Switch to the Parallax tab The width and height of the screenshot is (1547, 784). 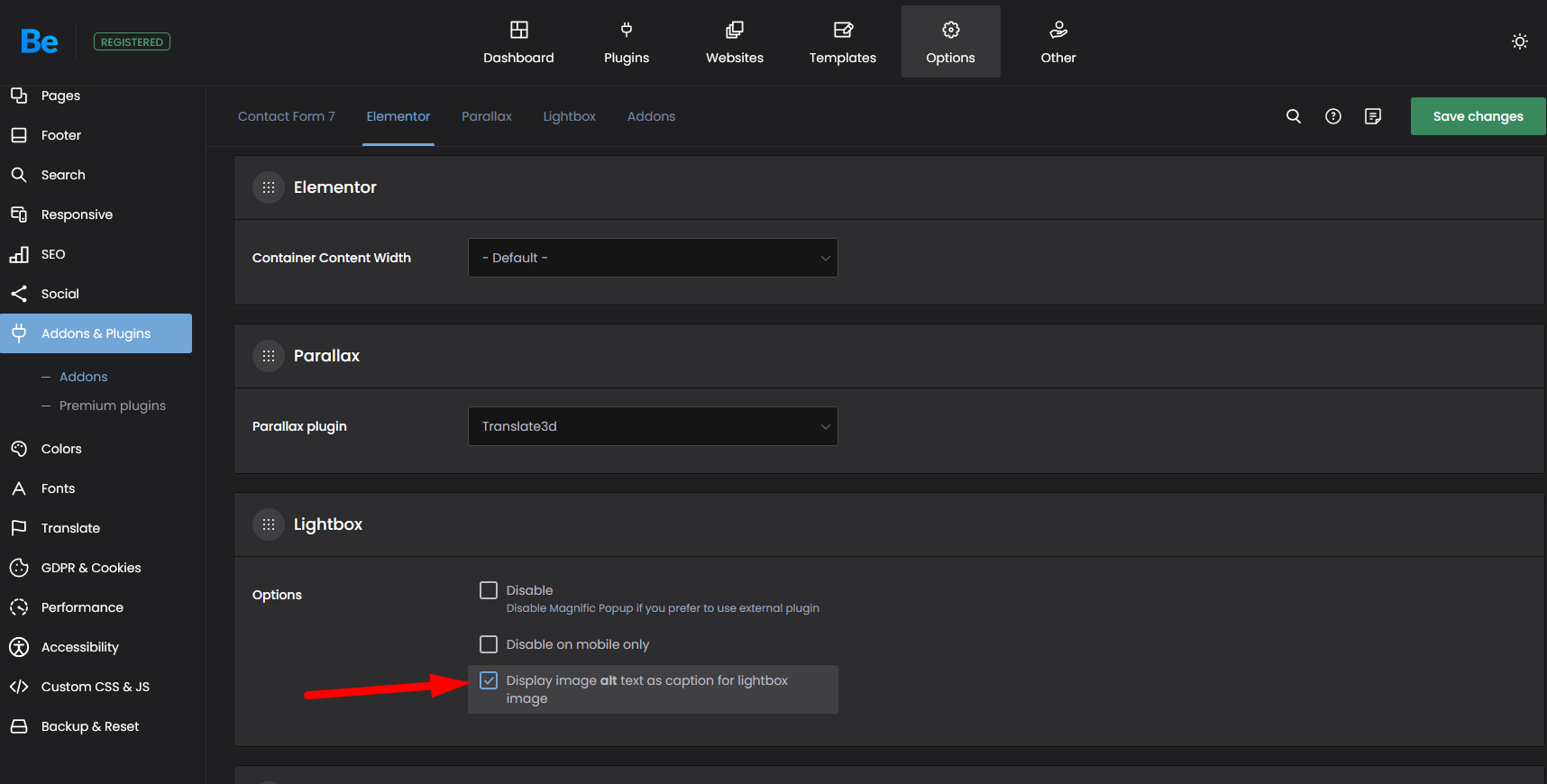click(487, 116)
